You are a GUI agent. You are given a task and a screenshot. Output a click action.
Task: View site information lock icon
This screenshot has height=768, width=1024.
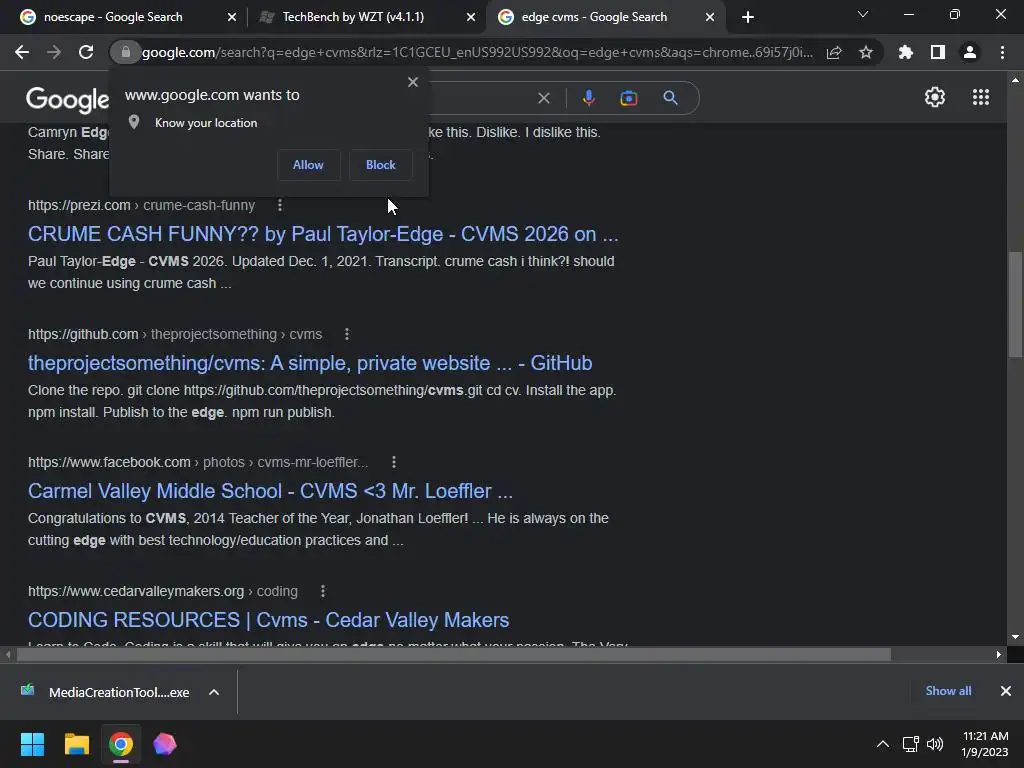(125, 52)
